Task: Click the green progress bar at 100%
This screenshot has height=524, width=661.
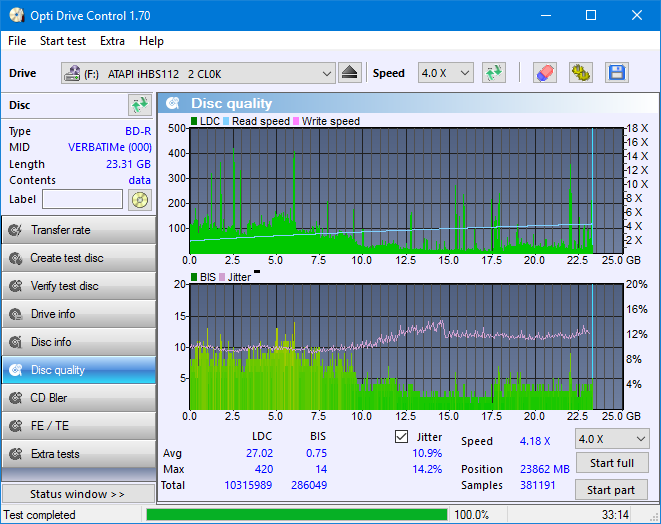Action: pos(297,515)
